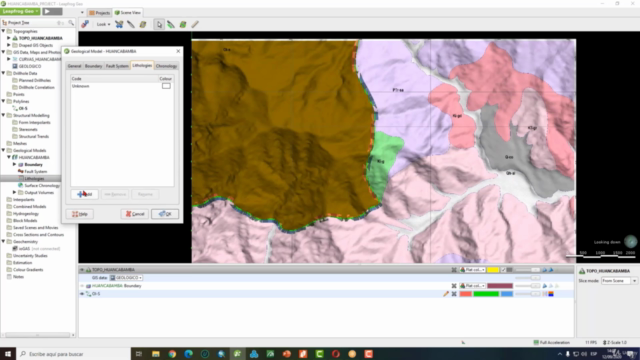This screenshot has width=640, height=360.
Task: Open Chrome from the taskbar
Action: pyautogui.click(x=172, y=354)
